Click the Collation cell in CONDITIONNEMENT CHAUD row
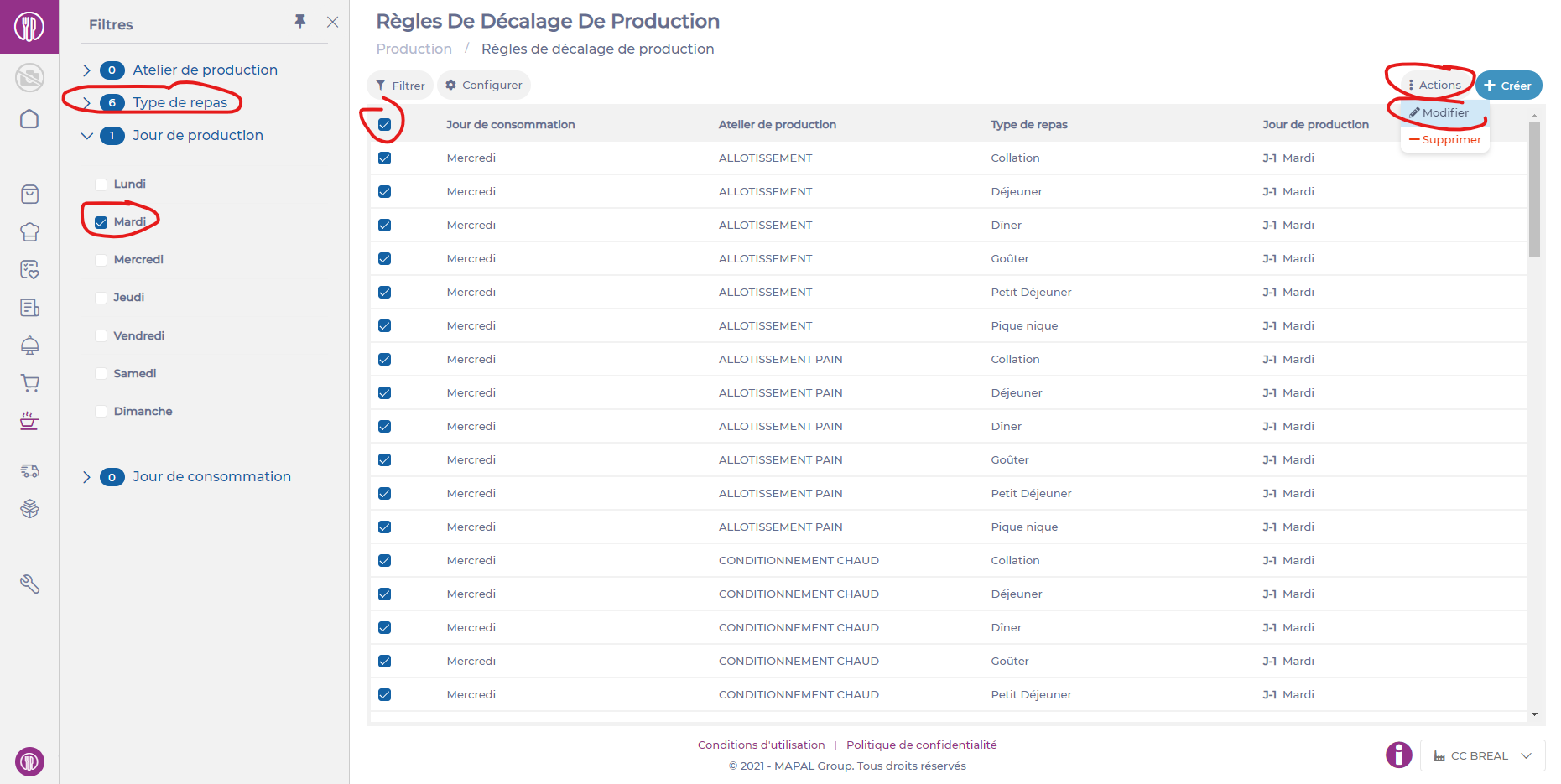1561x784 pixels. [1015, 560]
